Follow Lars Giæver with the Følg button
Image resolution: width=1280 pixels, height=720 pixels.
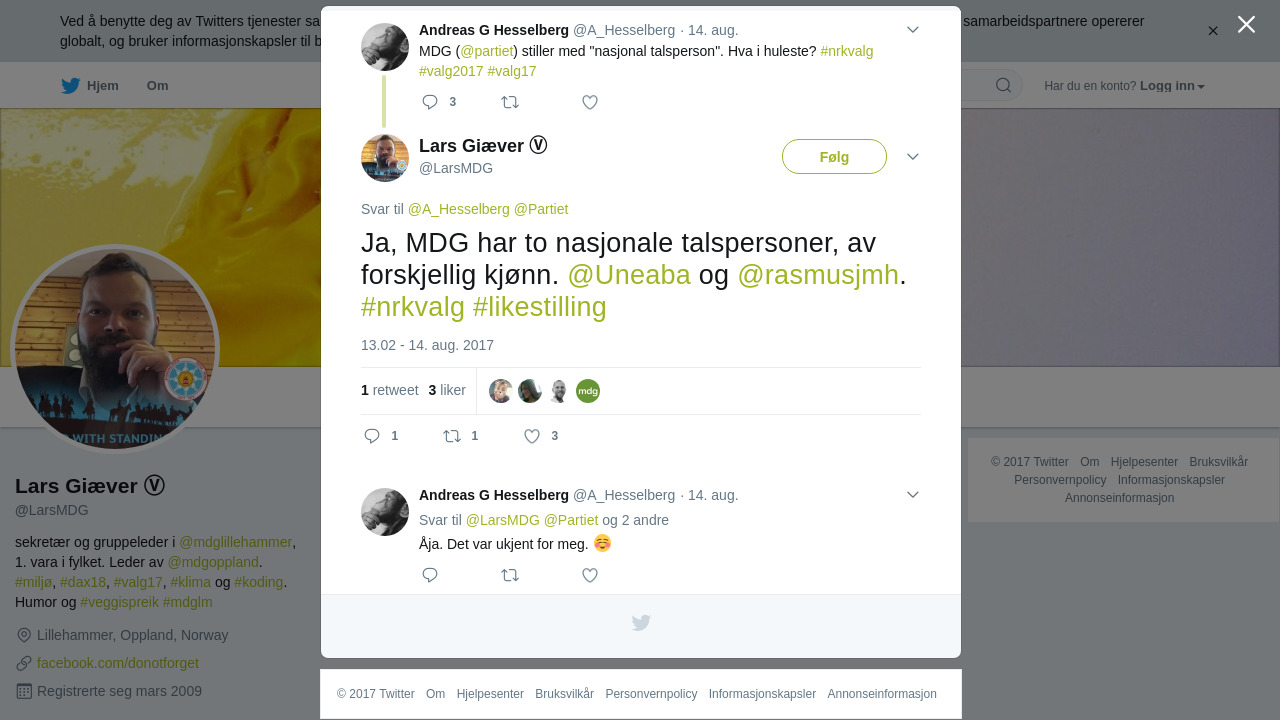(834, 157)
